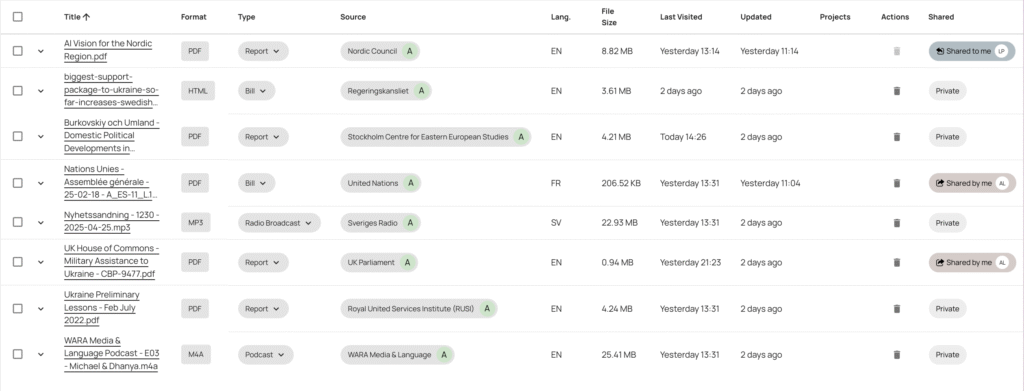The image size is (1024, 391).
Task: Sort by the Title column header
Action: point(77,17)
